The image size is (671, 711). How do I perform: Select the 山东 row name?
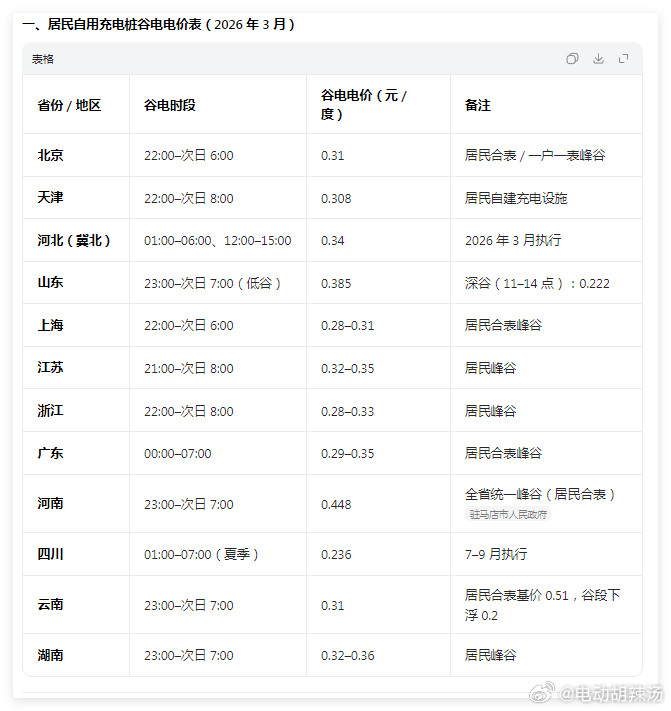[50, 282]
